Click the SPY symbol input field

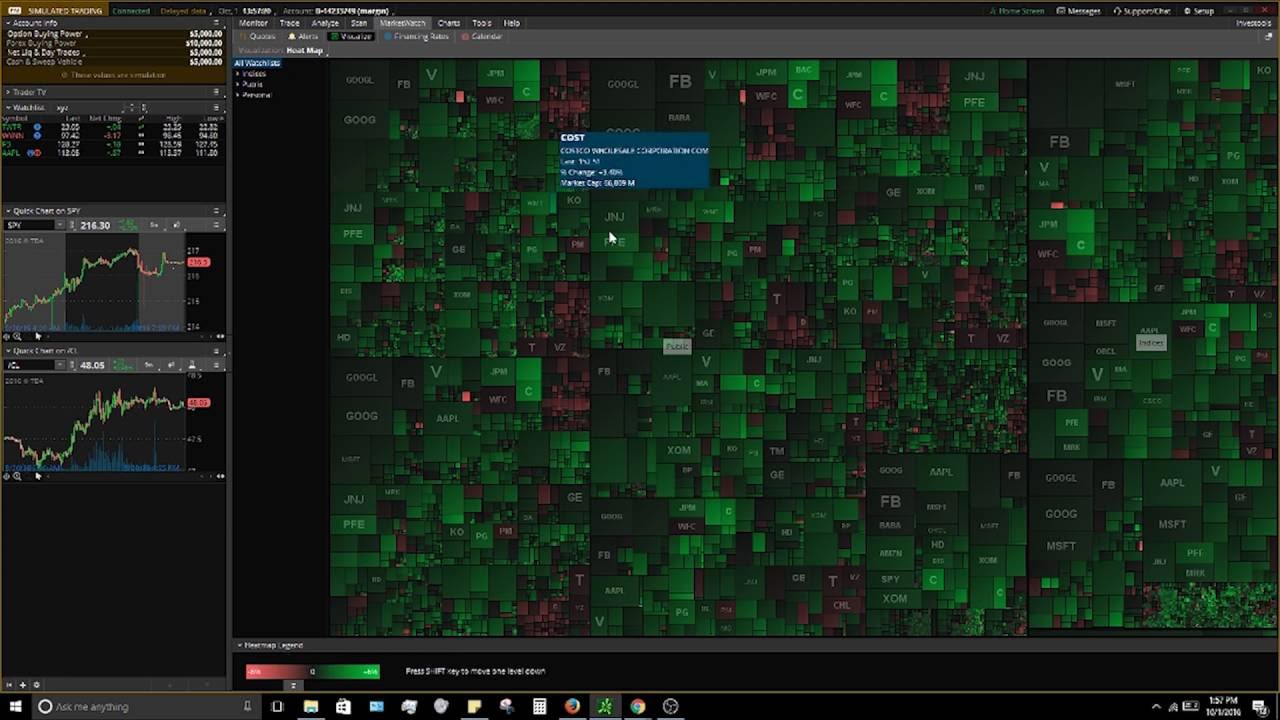point(29,225)
